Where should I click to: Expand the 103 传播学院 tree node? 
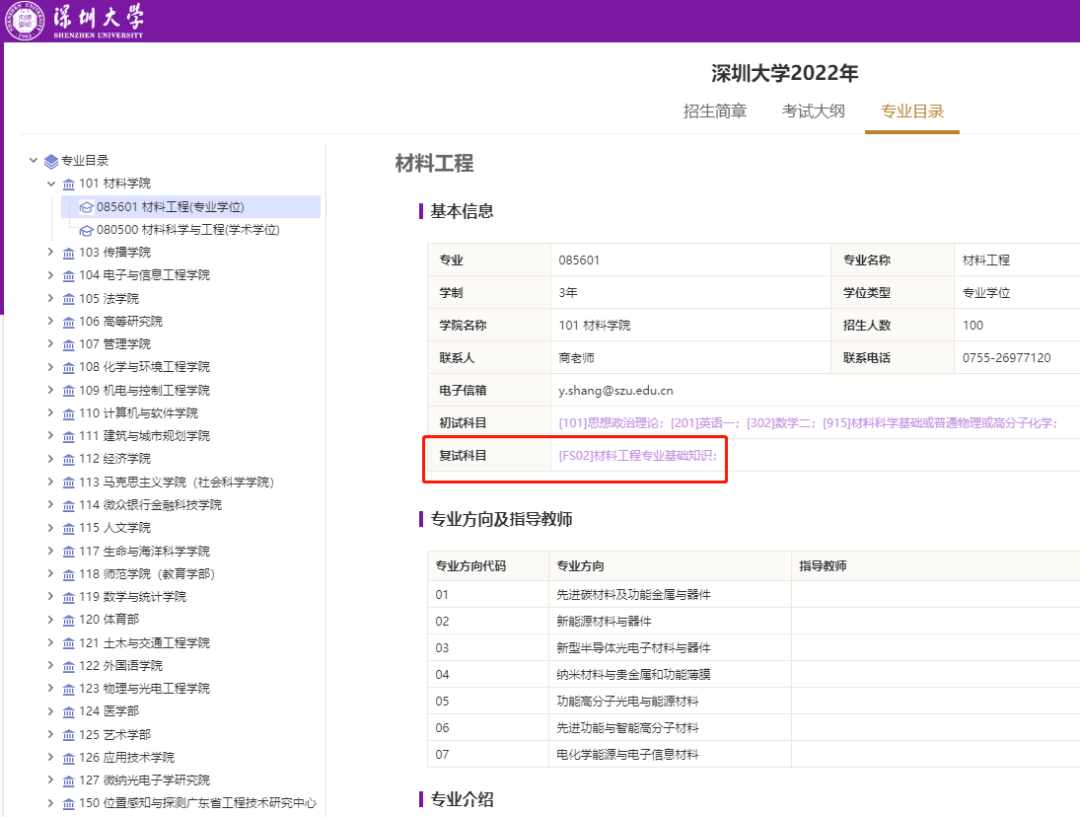(x=51, y=252)
